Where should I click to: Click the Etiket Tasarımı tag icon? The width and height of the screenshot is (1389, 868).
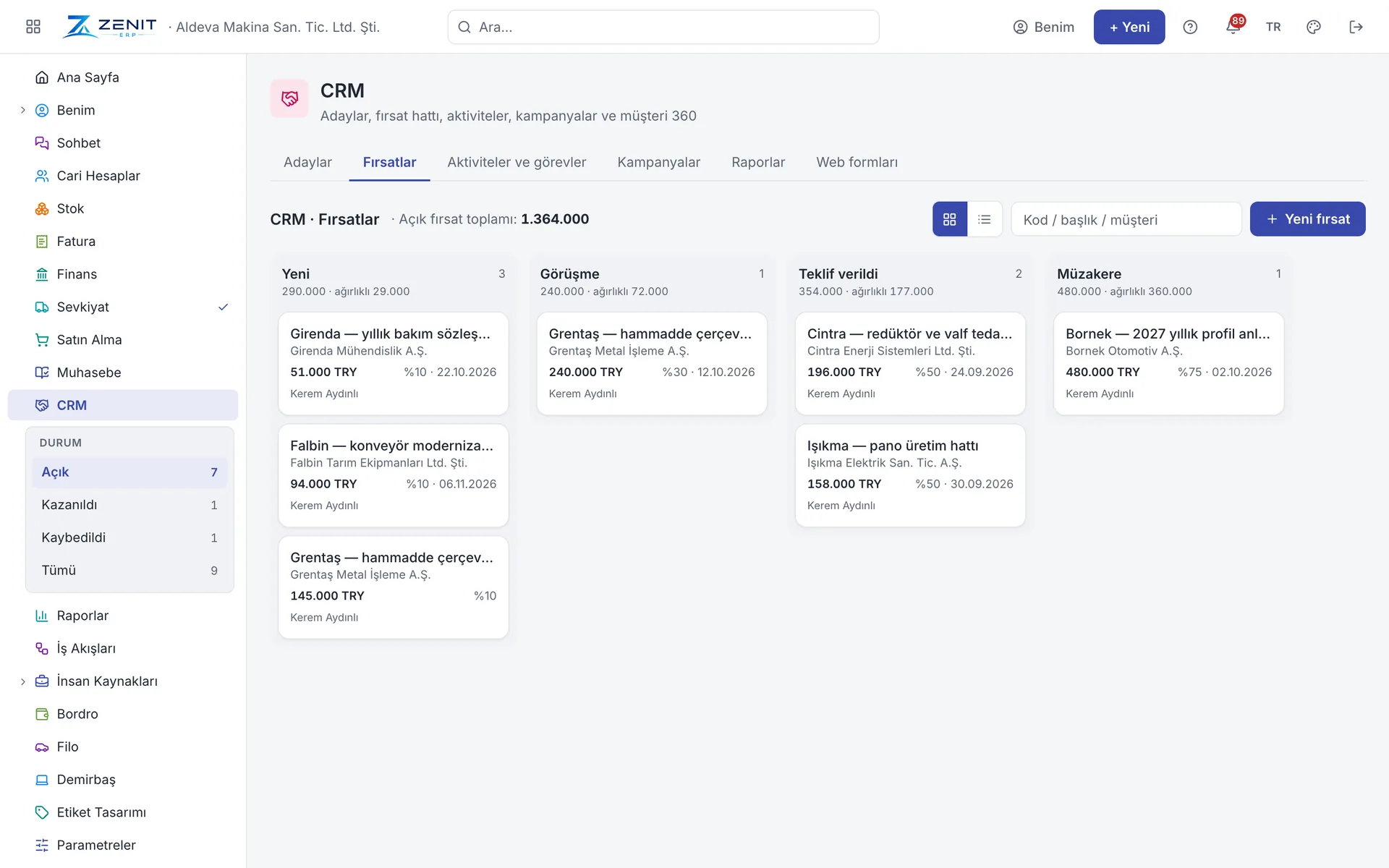42,812
